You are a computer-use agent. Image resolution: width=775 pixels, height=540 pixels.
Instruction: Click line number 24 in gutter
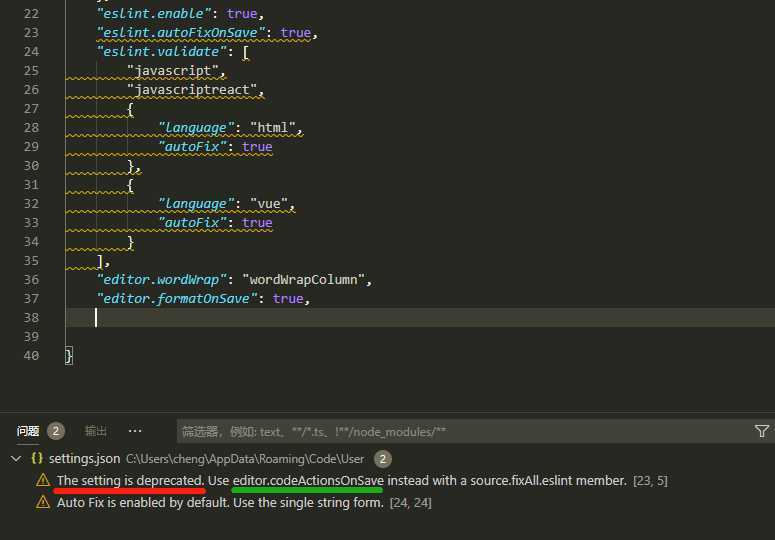pyautogui.click(x=31, y=51)
